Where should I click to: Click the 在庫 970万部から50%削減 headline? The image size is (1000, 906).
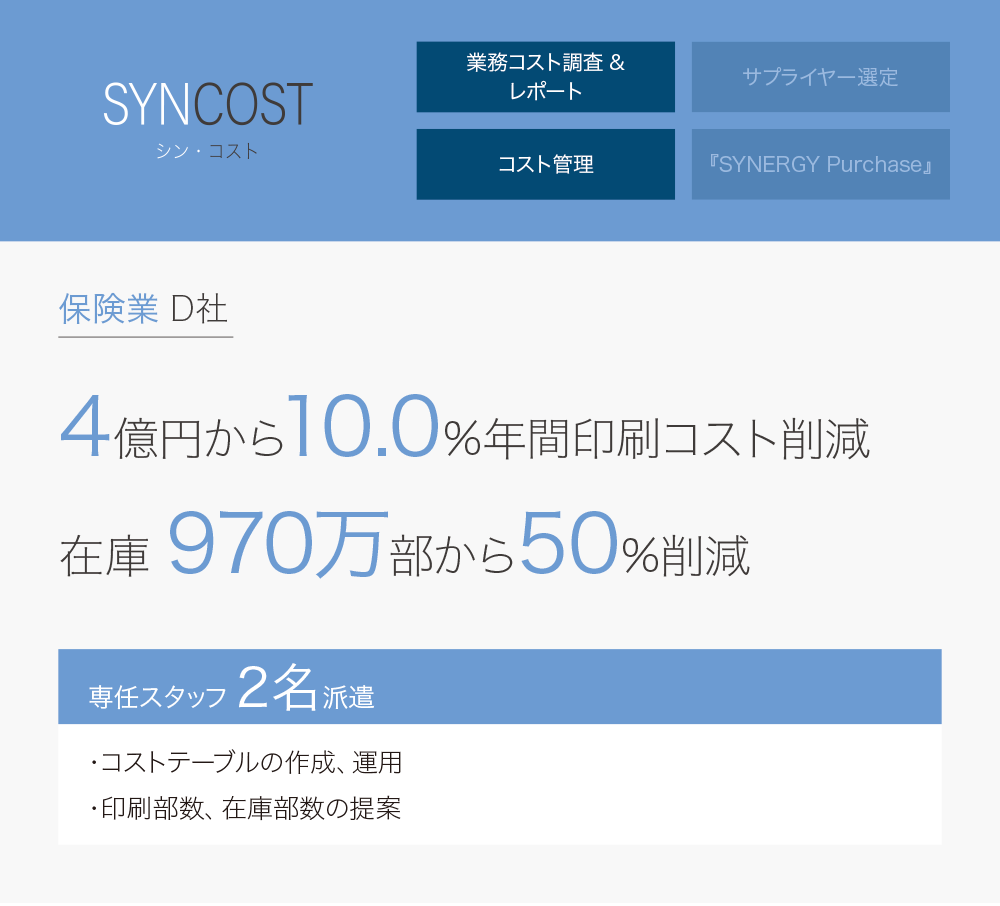(405, 545)
